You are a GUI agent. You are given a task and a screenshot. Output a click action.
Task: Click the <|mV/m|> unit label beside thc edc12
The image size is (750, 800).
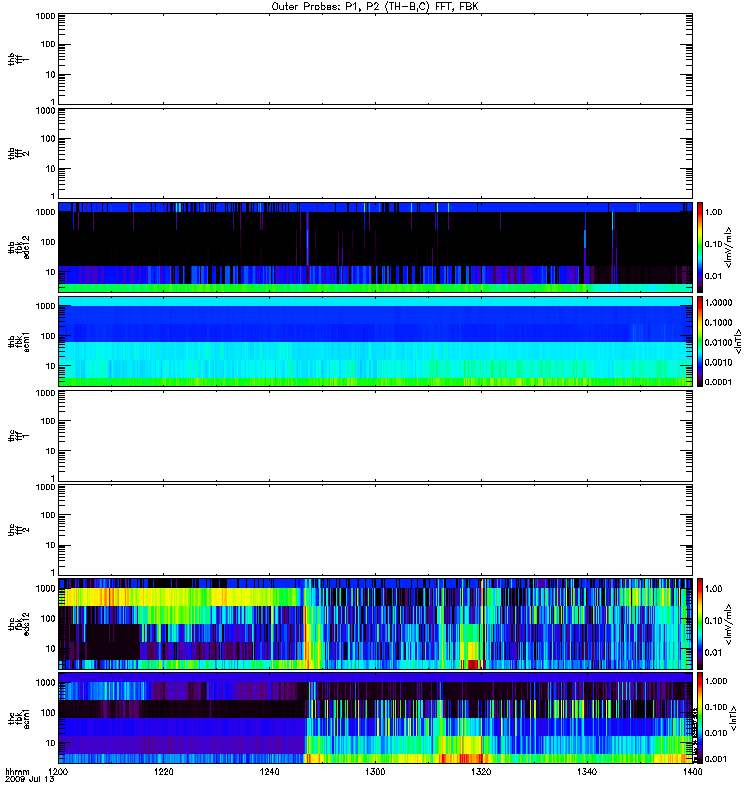729,624
